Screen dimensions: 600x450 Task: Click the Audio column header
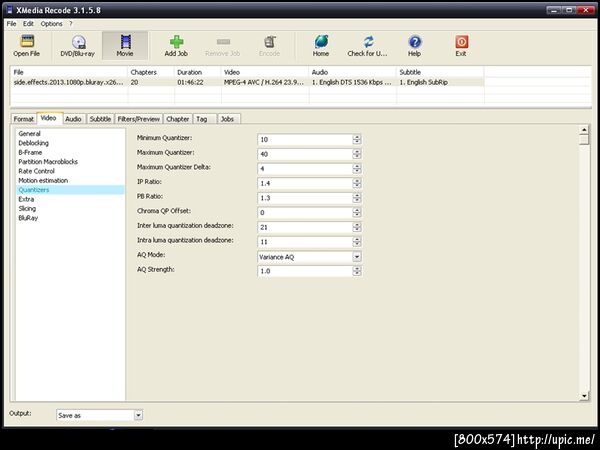(352, 72)
